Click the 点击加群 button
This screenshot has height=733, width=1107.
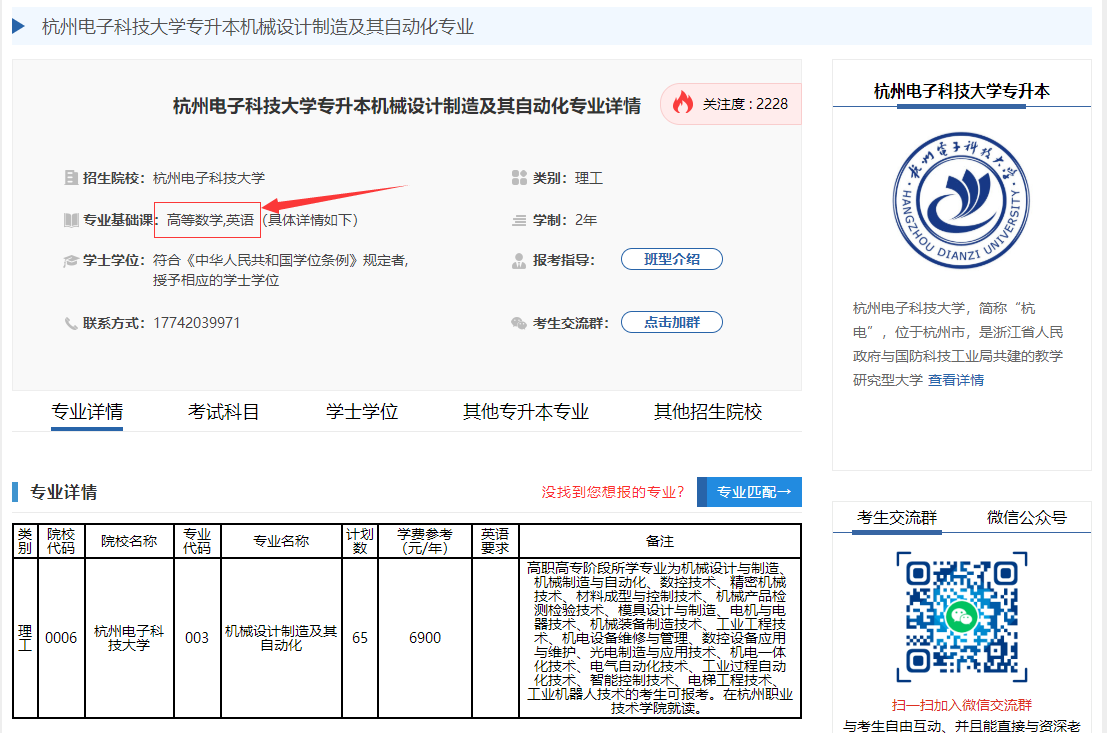(x=671, y=322)
